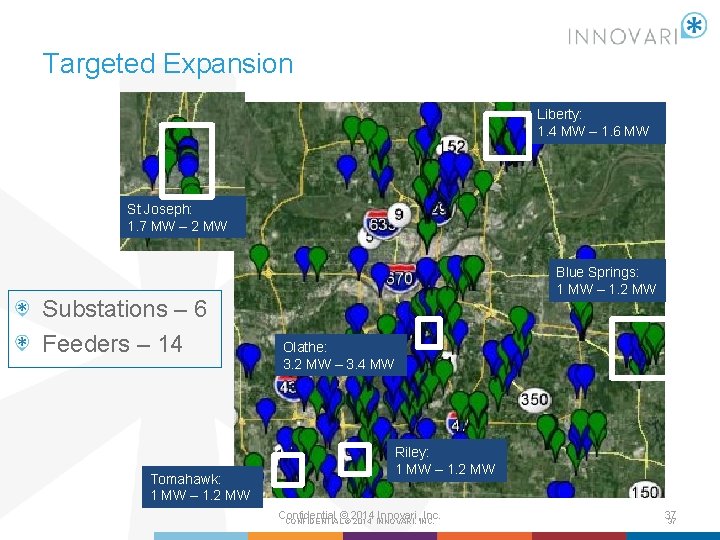Select the Substations – 6 bullet text
Image resolution: width=720 pixels, height=540 pixels.
coord(124,309)
